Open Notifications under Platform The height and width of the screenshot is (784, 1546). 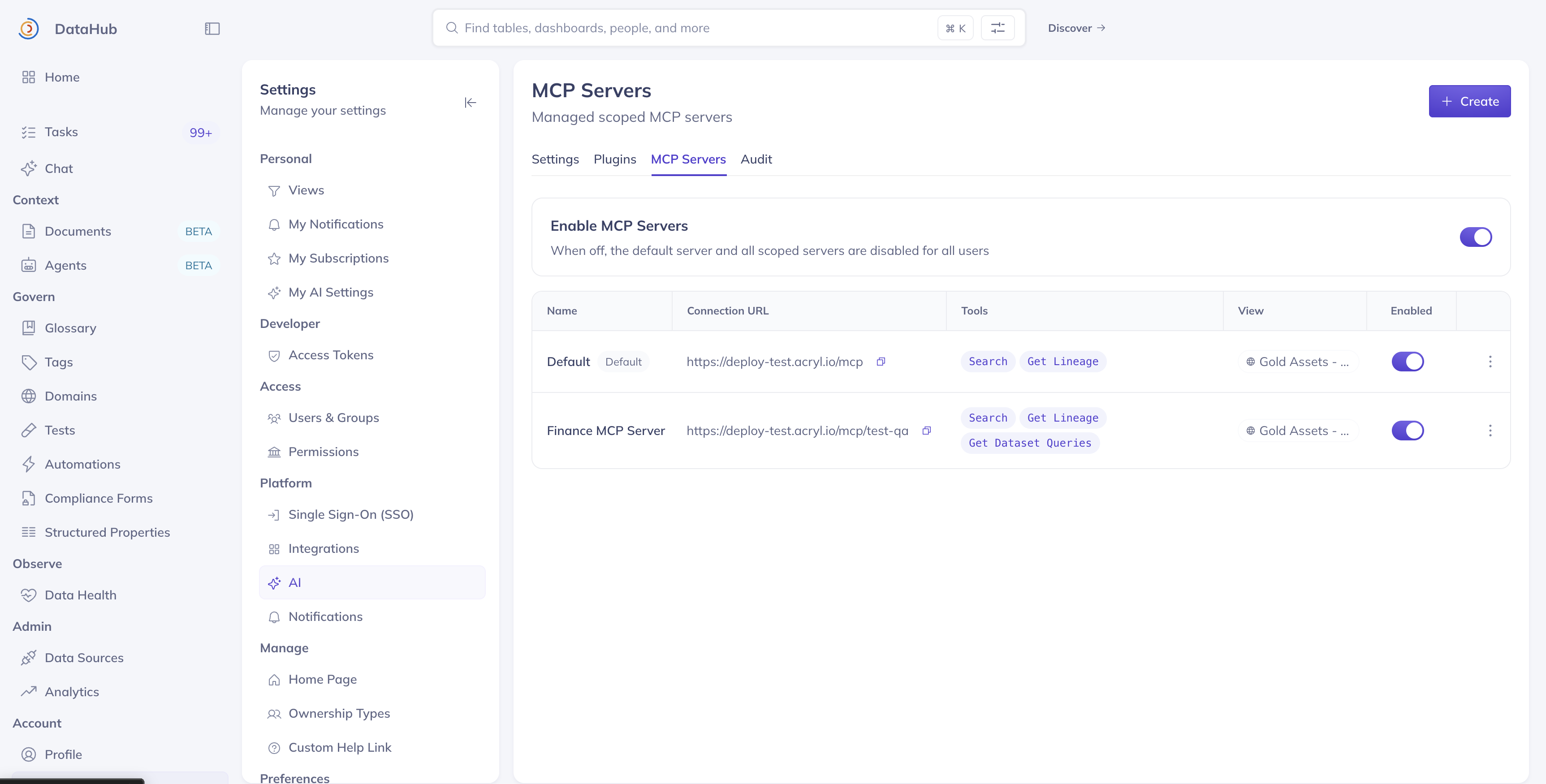372,616
